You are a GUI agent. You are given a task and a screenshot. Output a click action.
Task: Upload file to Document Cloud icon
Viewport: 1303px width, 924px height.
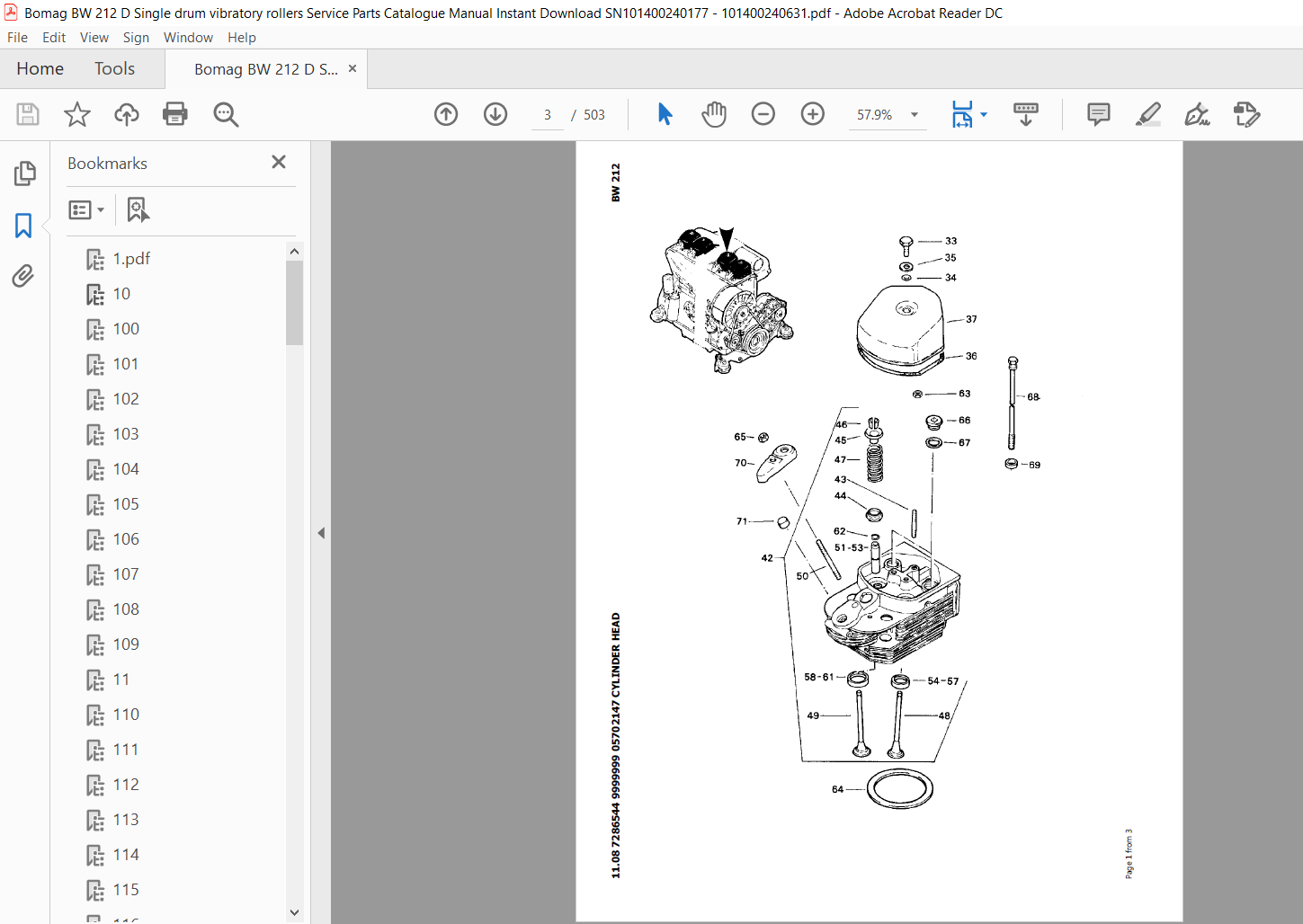[x=127, y=114]
